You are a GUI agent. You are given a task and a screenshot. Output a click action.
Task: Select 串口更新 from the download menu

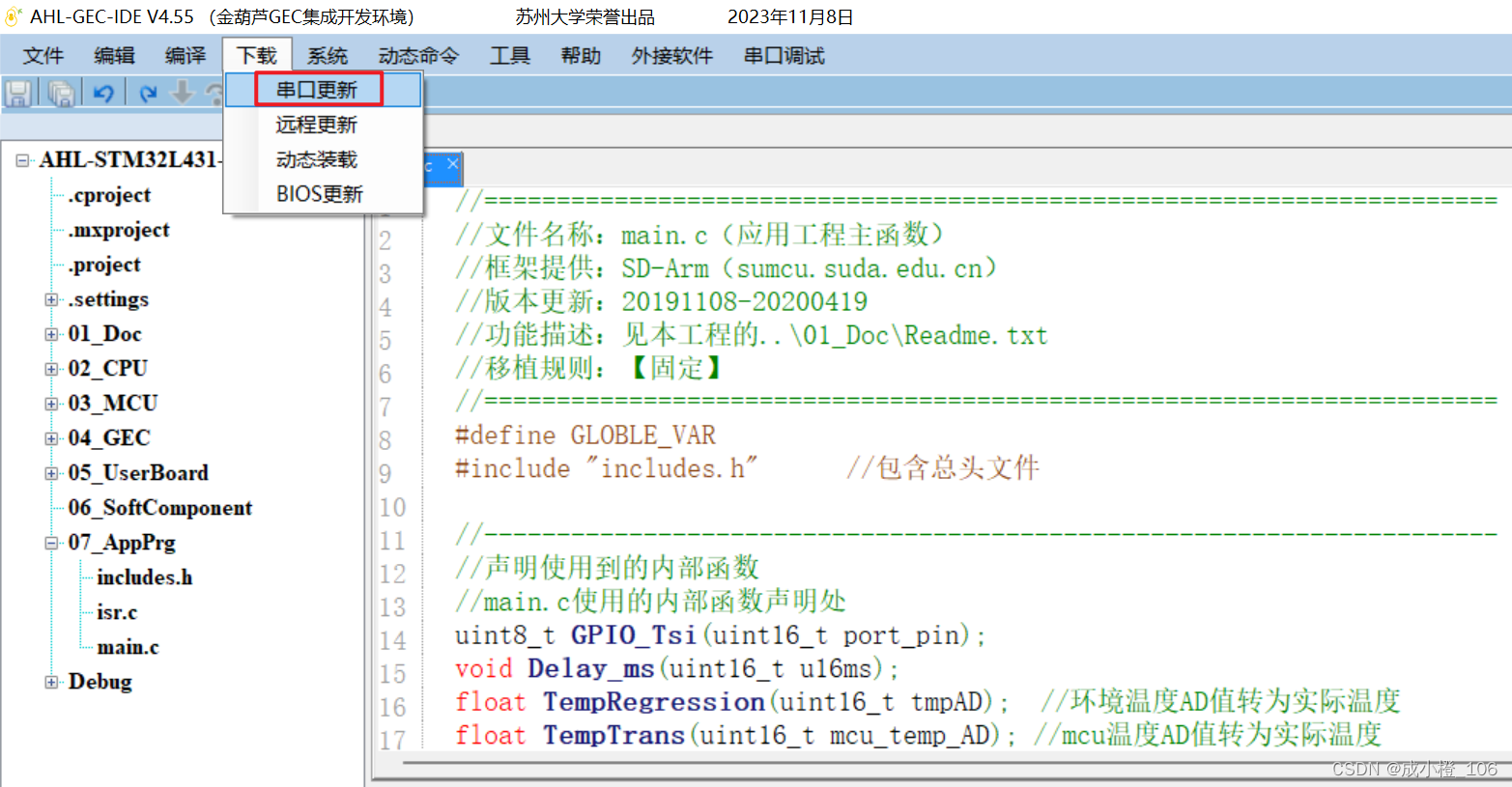(x=319, y=89)
